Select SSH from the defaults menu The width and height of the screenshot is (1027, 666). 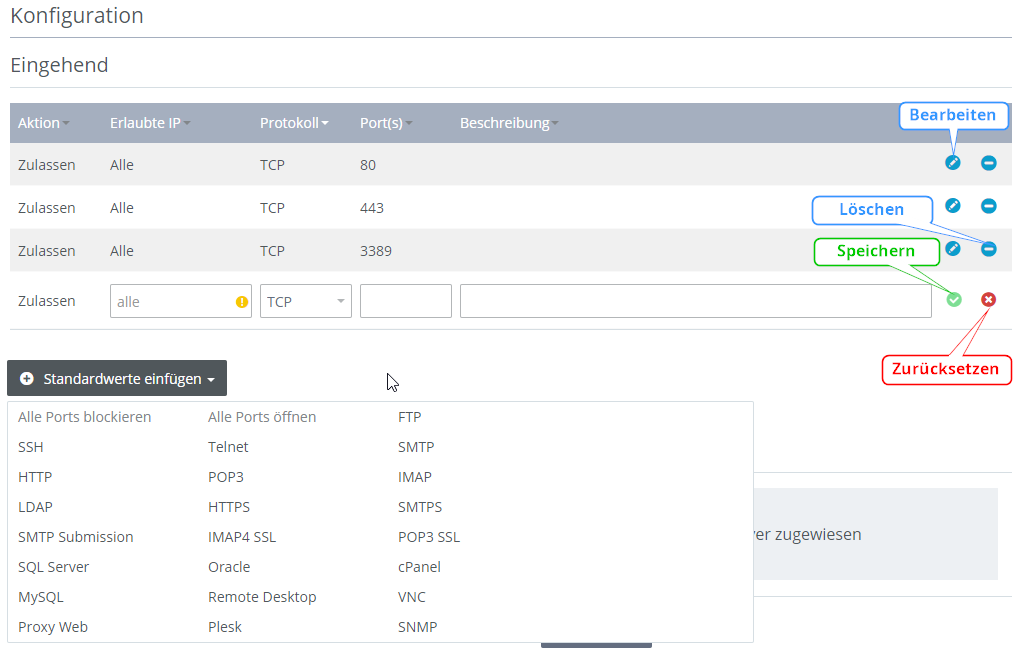coord(31,447)
